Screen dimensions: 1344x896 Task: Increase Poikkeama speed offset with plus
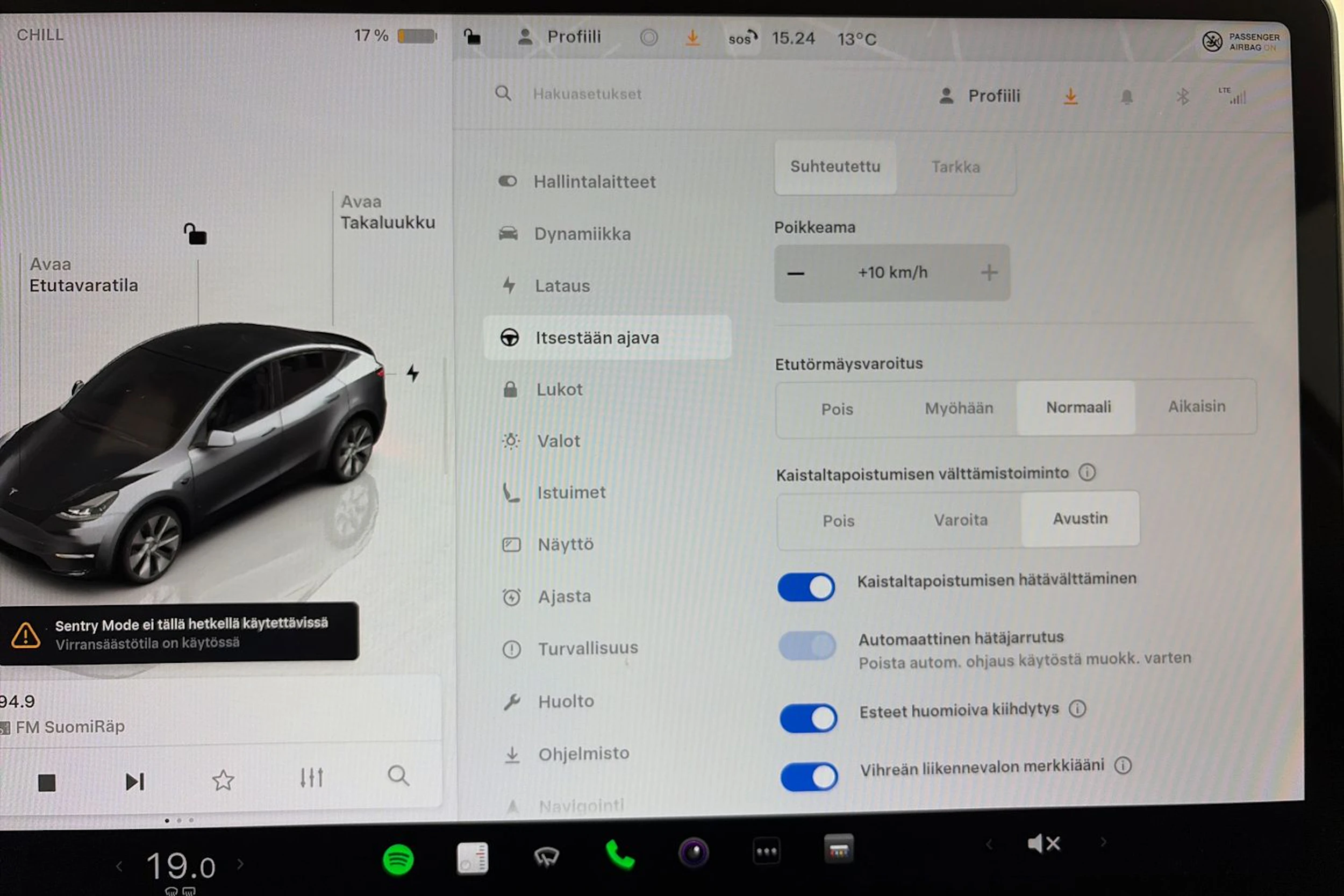(989, 272)
